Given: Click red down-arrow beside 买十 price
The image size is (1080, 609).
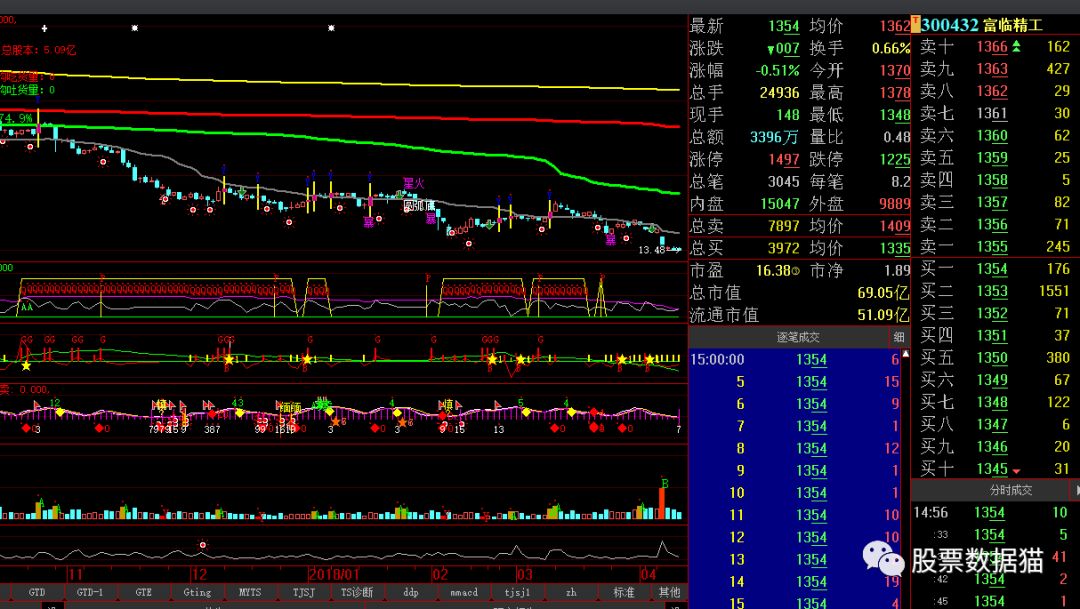Looking at the screenshot, I should 1016,471.
